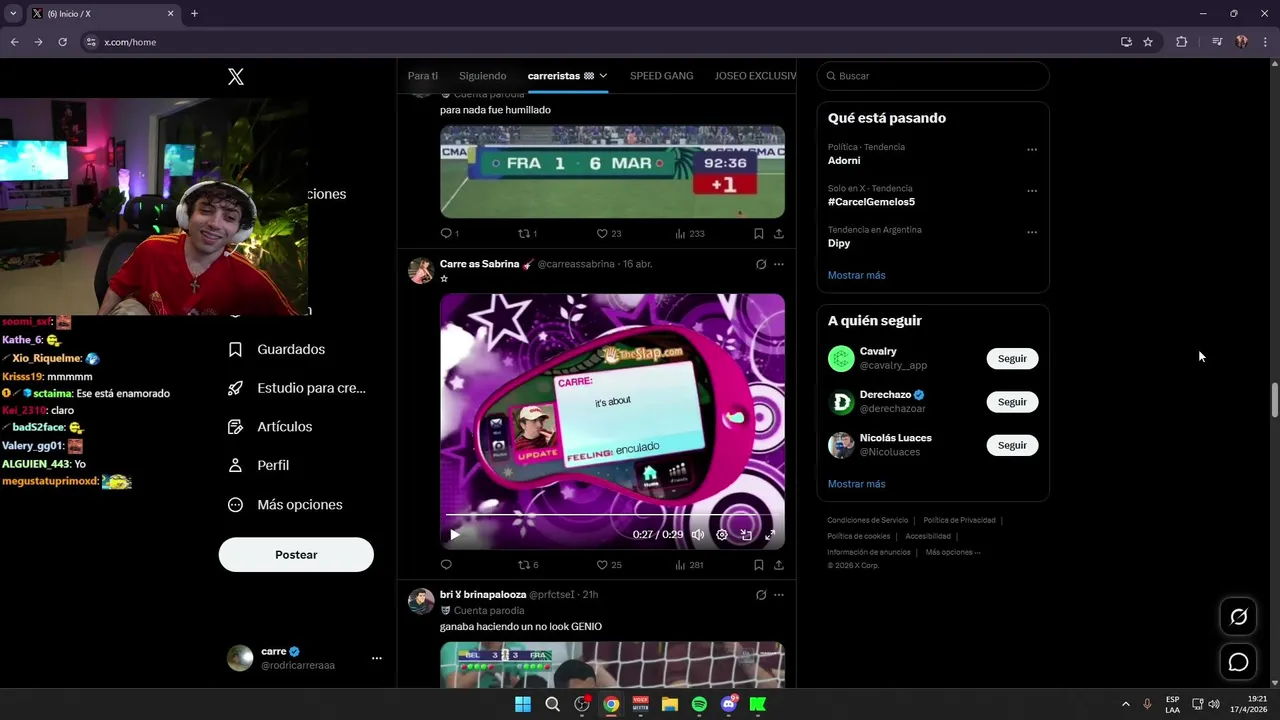Open more menu on bri brinapalooza post
Image resolution: width=1280 pixels, height=720 pixels.
click(779, 595)
